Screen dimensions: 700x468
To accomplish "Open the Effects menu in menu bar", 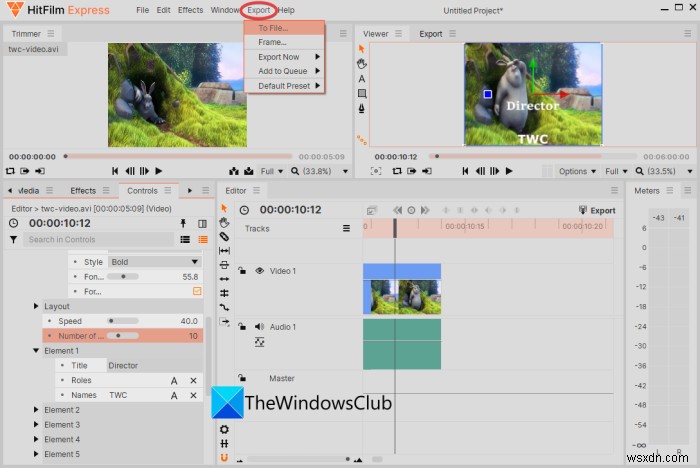I will click(x=190, y=10).
